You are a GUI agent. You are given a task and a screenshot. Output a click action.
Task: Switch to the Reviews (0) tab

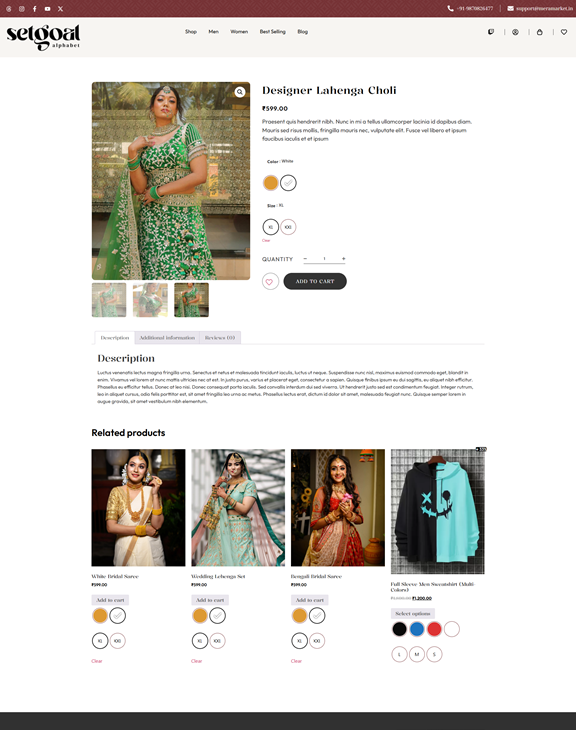(220, 338)
